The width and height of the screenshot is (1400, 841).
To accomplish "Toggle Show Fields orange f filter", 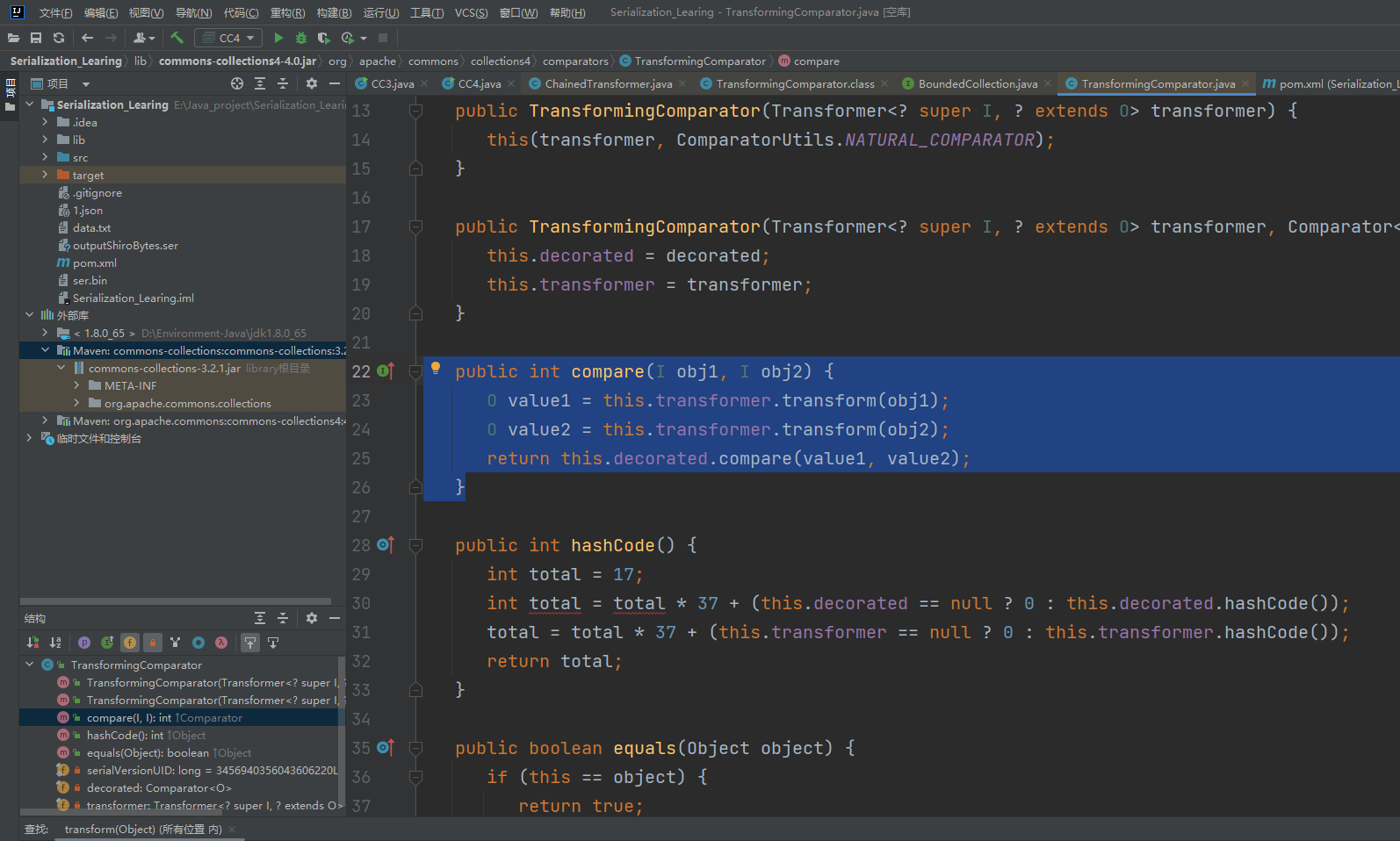I will 130,643.
